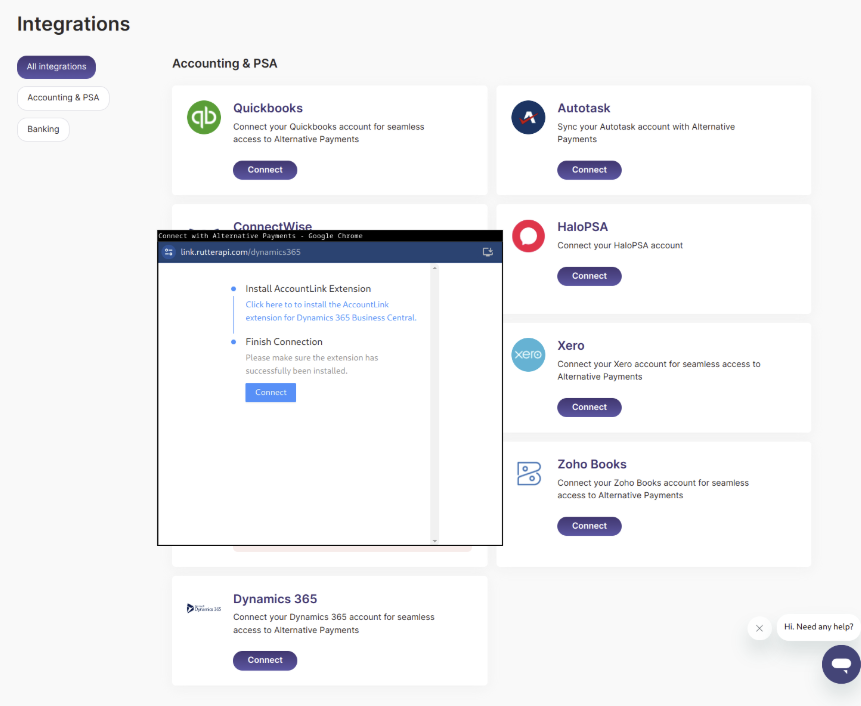Open the AccountLink extension install link
Screen dimensions: 861x706
(331, 311)
